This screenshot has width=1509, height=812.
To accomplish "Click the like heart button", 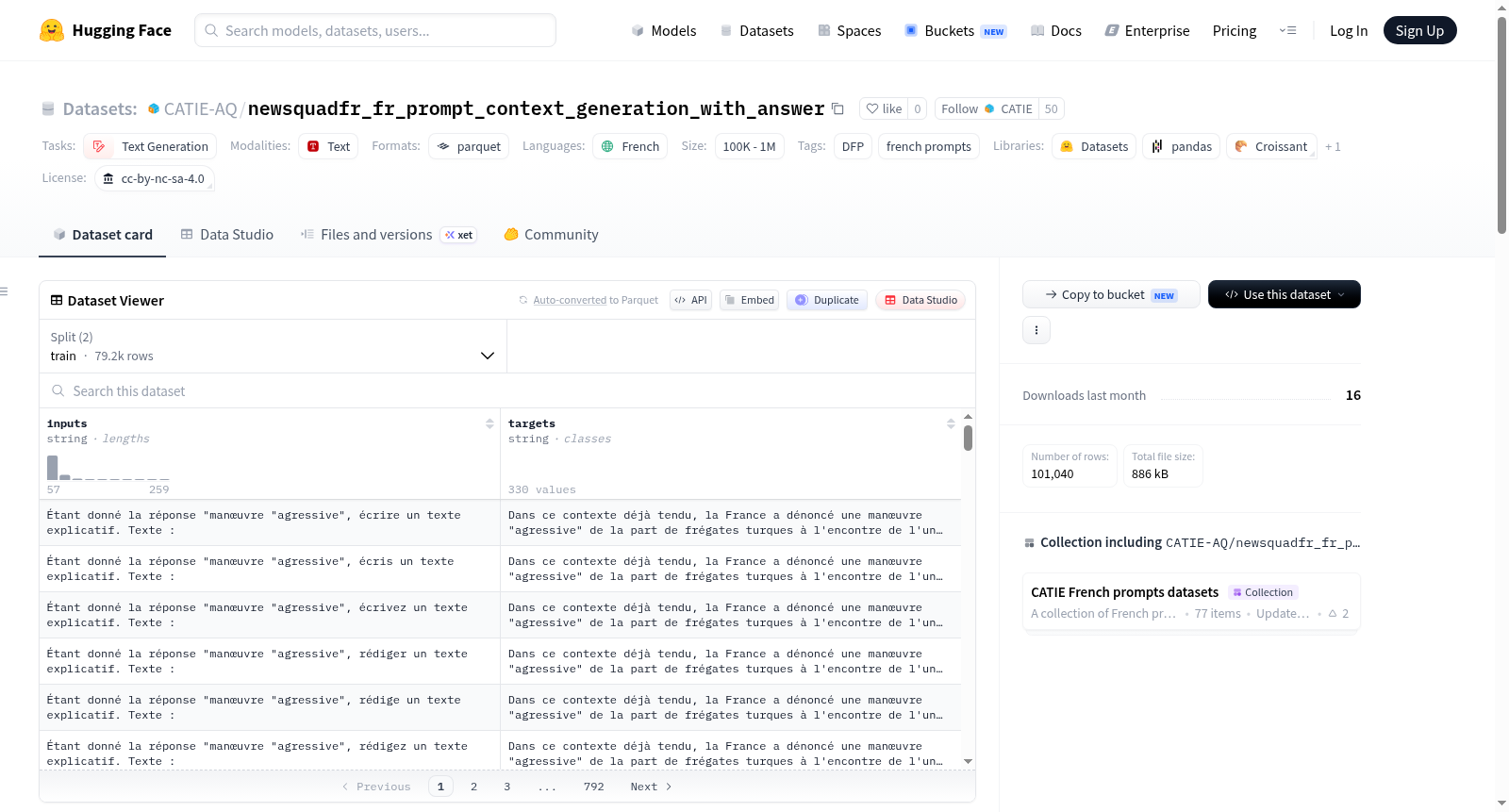I will point(884,108).
